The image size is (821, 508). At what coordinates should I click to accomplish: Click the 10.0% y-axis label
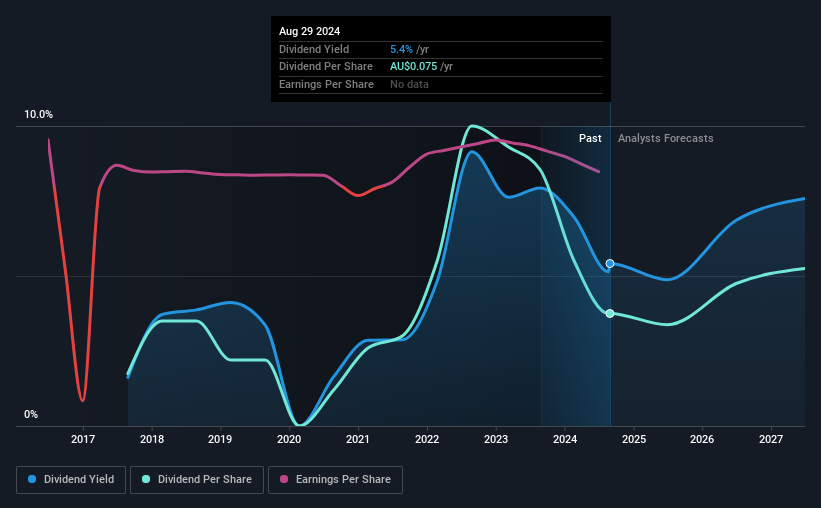(x=38, y=114)
